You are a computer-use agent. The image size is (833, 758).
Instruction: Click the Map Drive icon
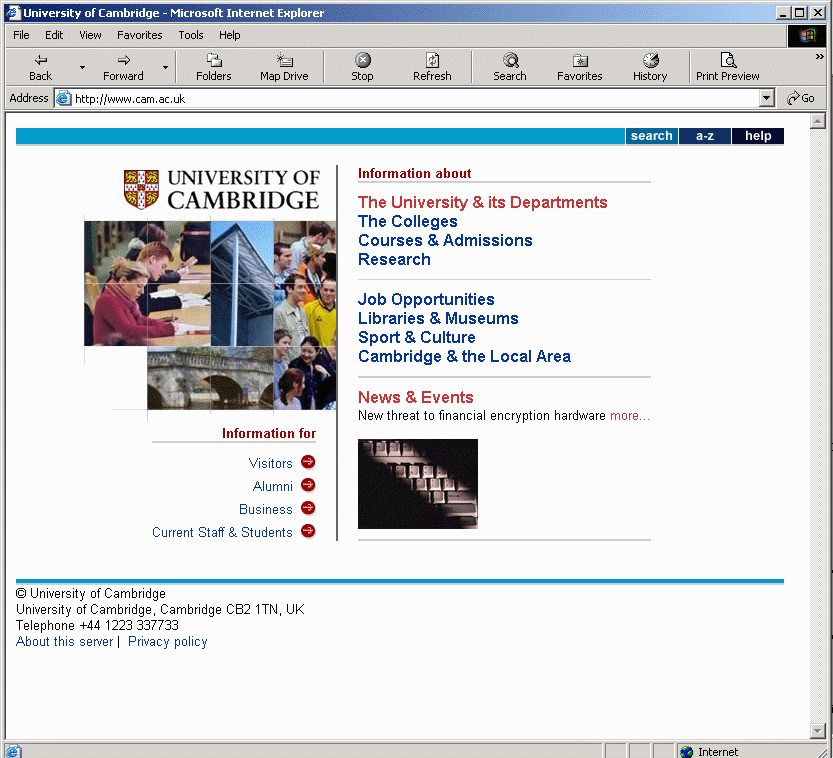tap(284, 60)
